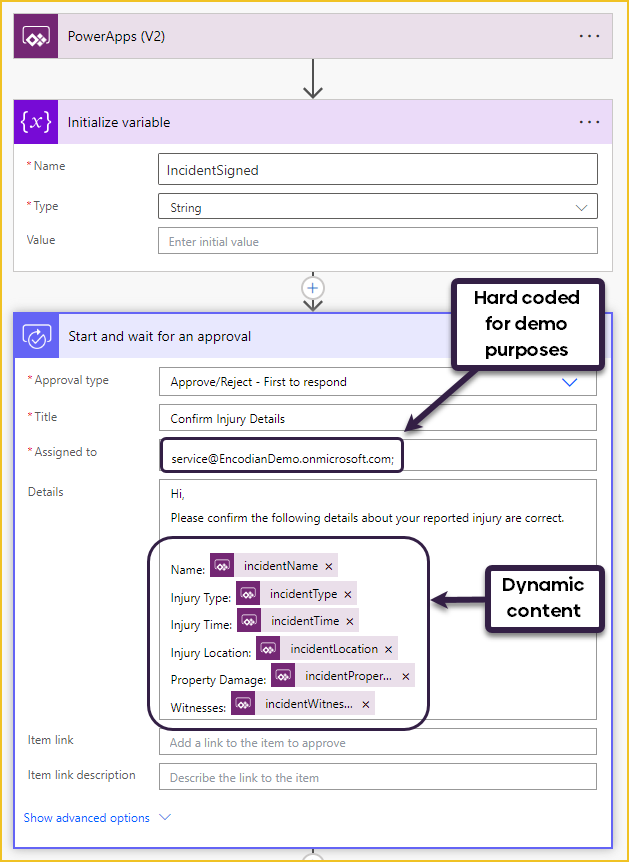Open the Approval type dropdown
Screen dimensions: 629x862
[x=378, y=382]
